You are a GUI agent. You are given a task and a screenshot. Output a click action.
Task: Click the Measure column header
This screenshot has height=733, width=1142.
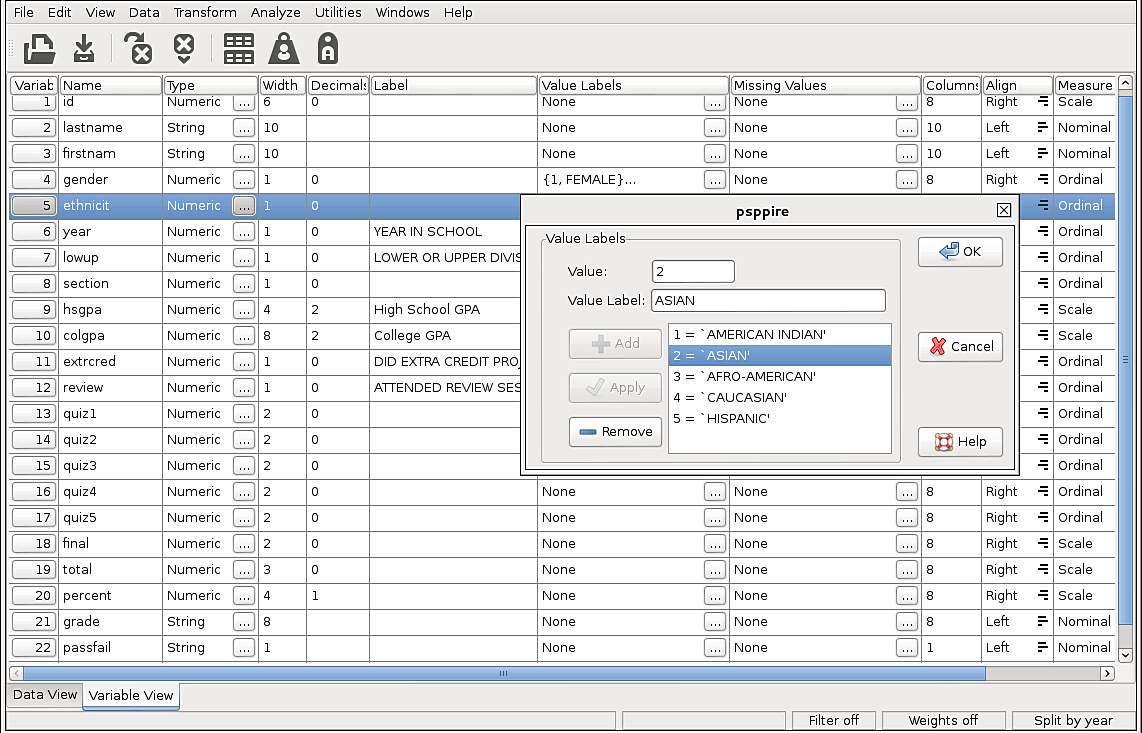(1084, 85)
